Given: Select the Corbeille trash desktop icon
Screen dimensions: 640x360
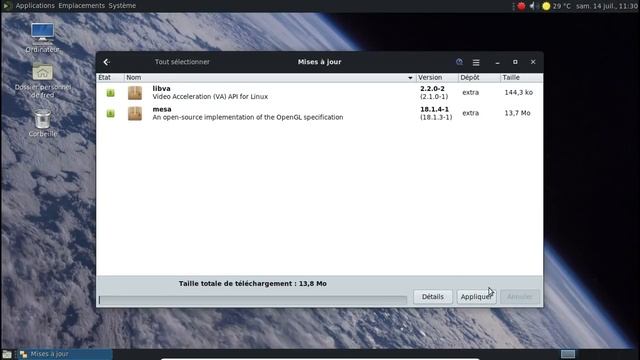Looking at the screenshot, I should click(42, 123).
